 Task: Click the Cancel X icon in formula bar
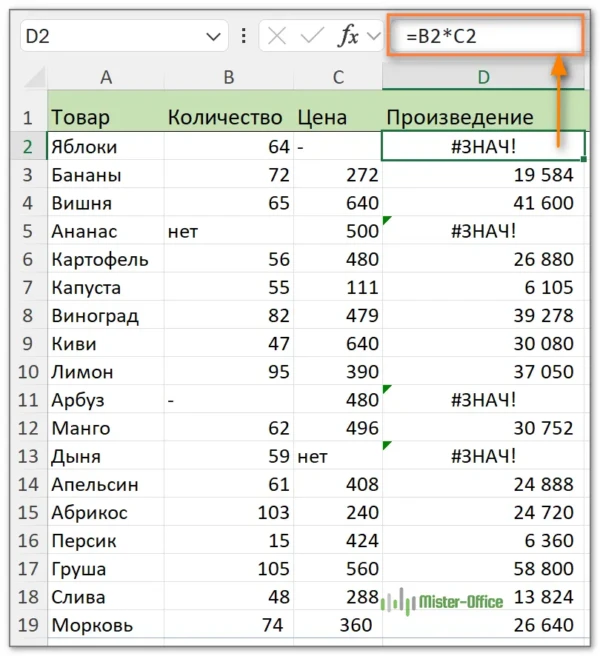(x=278, y=36)
